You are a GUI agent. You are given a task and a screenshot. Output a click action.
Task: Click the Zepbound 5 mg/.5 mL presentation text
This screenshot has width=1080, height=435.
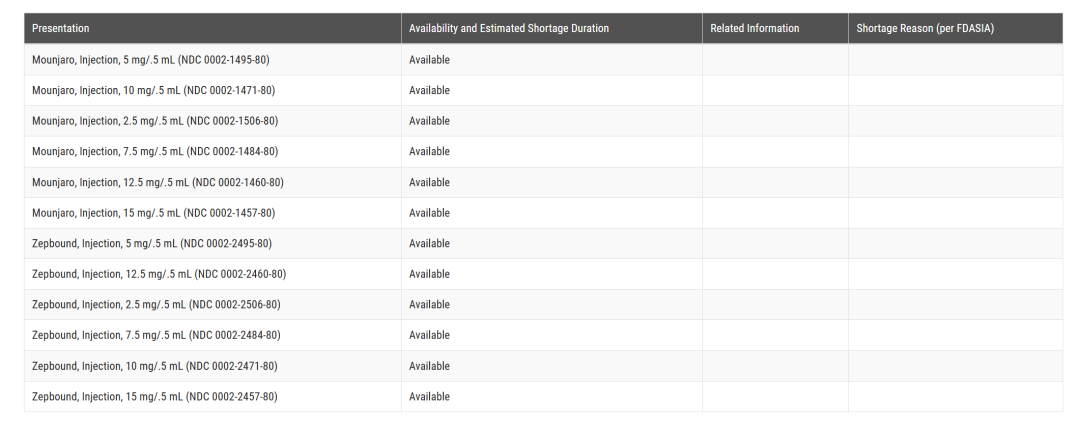152,244
